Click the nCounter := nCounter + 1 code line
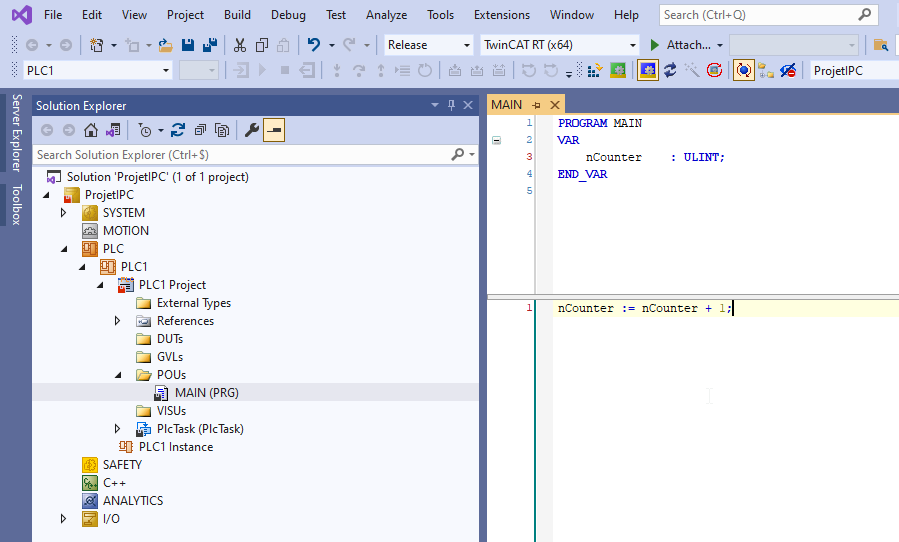Viewport: 899px width, 542px height. [644, 309]
